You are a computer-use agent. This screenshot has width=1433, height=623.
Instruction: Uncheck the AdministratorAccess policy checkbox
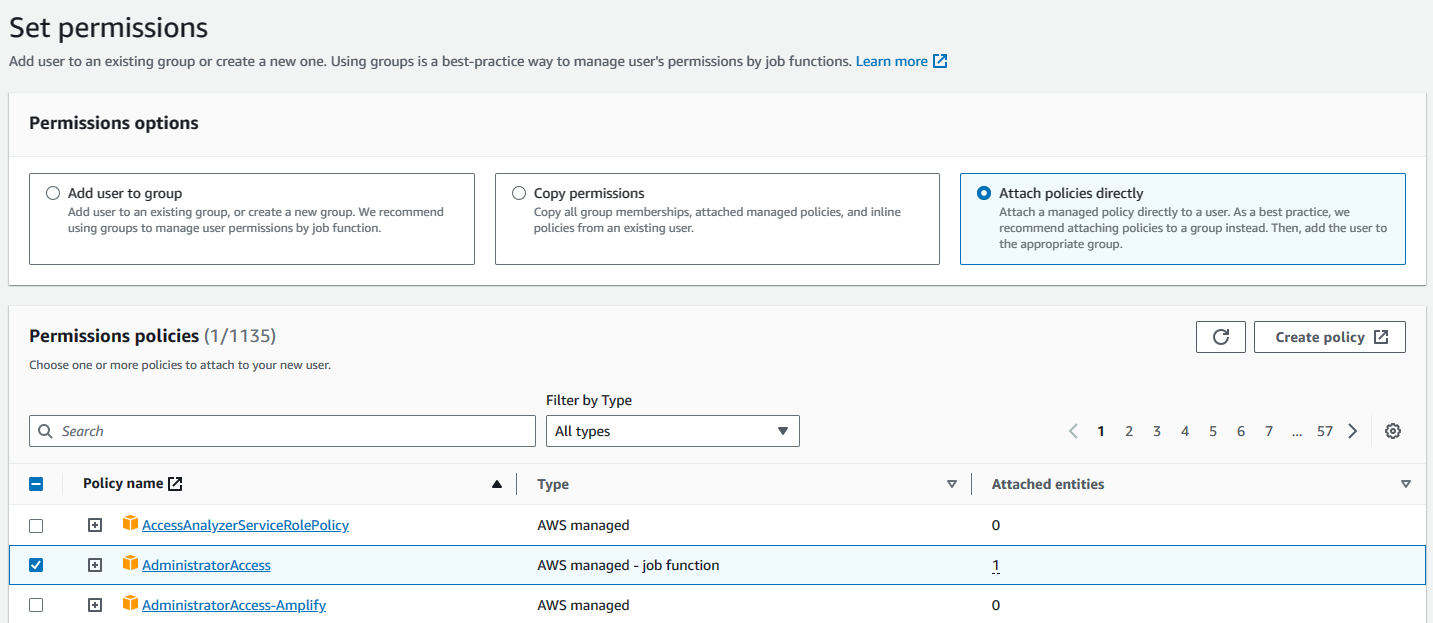(36, 565)
